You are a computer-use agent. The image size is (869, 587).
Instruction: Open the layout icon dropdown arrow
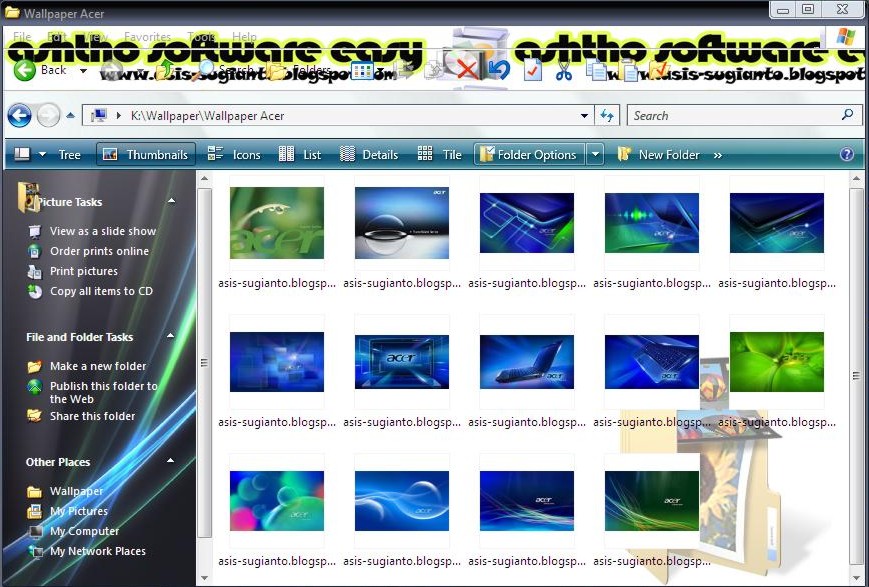point(42,155)
